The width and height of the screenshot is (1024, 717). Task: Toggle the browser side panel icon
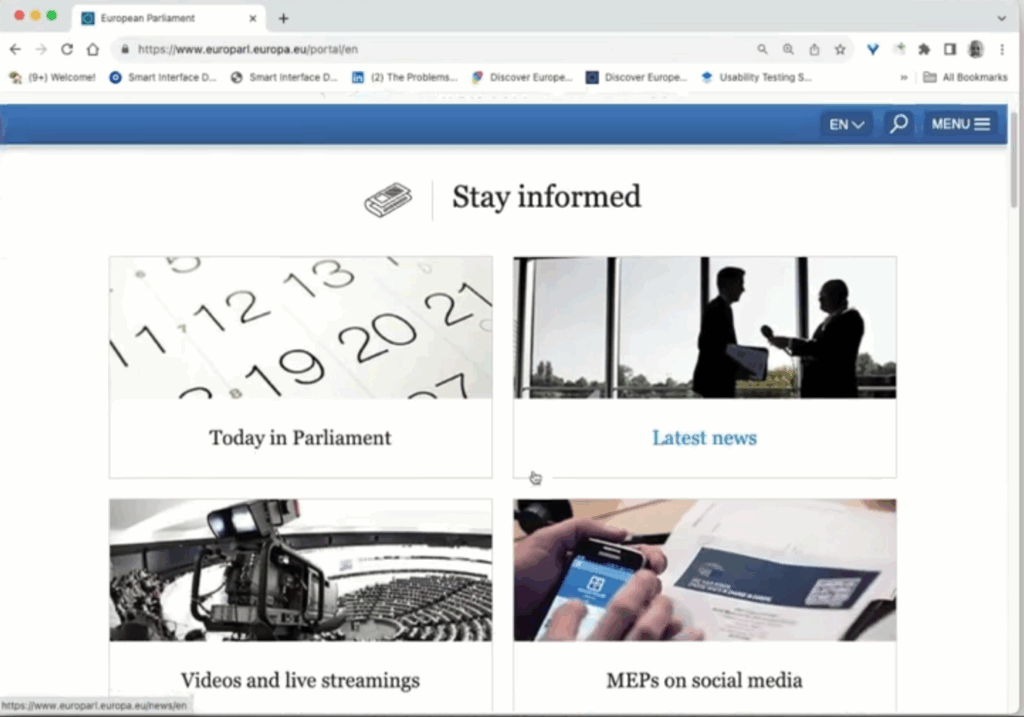click(x=950, y=49)
